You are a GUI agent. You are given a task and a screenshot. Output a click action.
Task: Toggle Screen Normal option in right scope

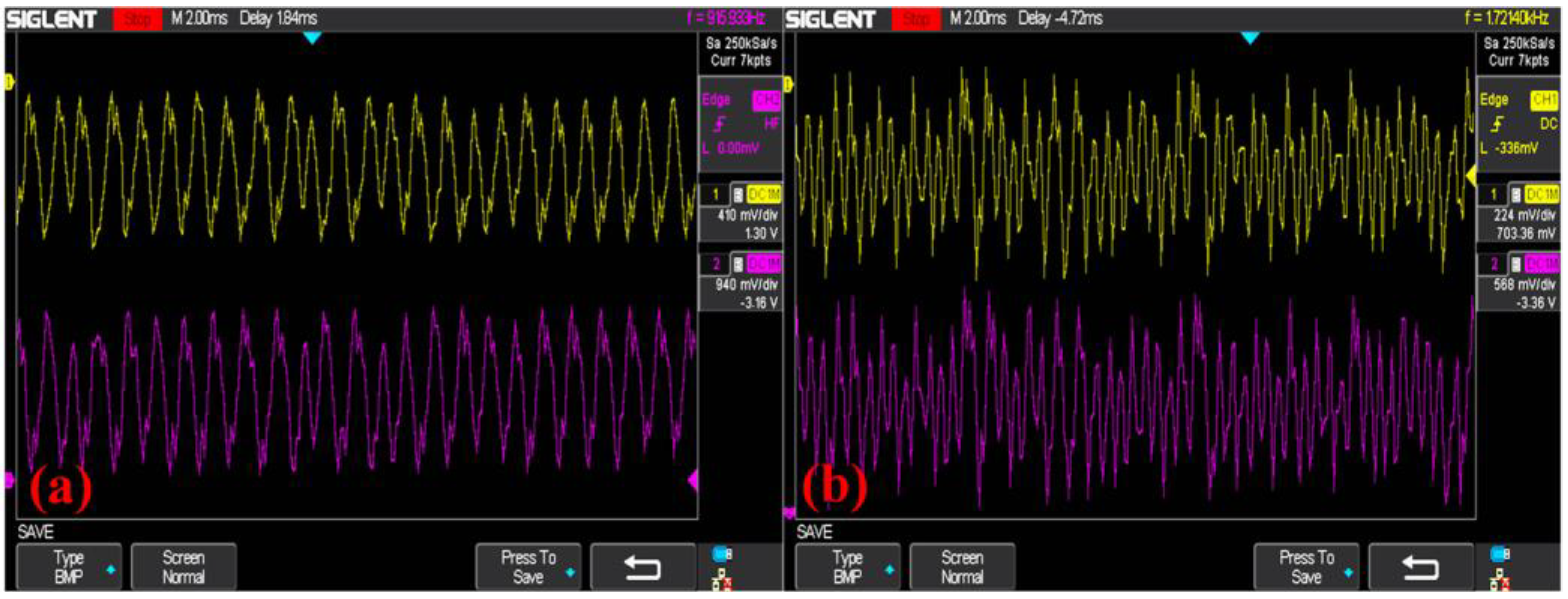[x=962, y=568]
